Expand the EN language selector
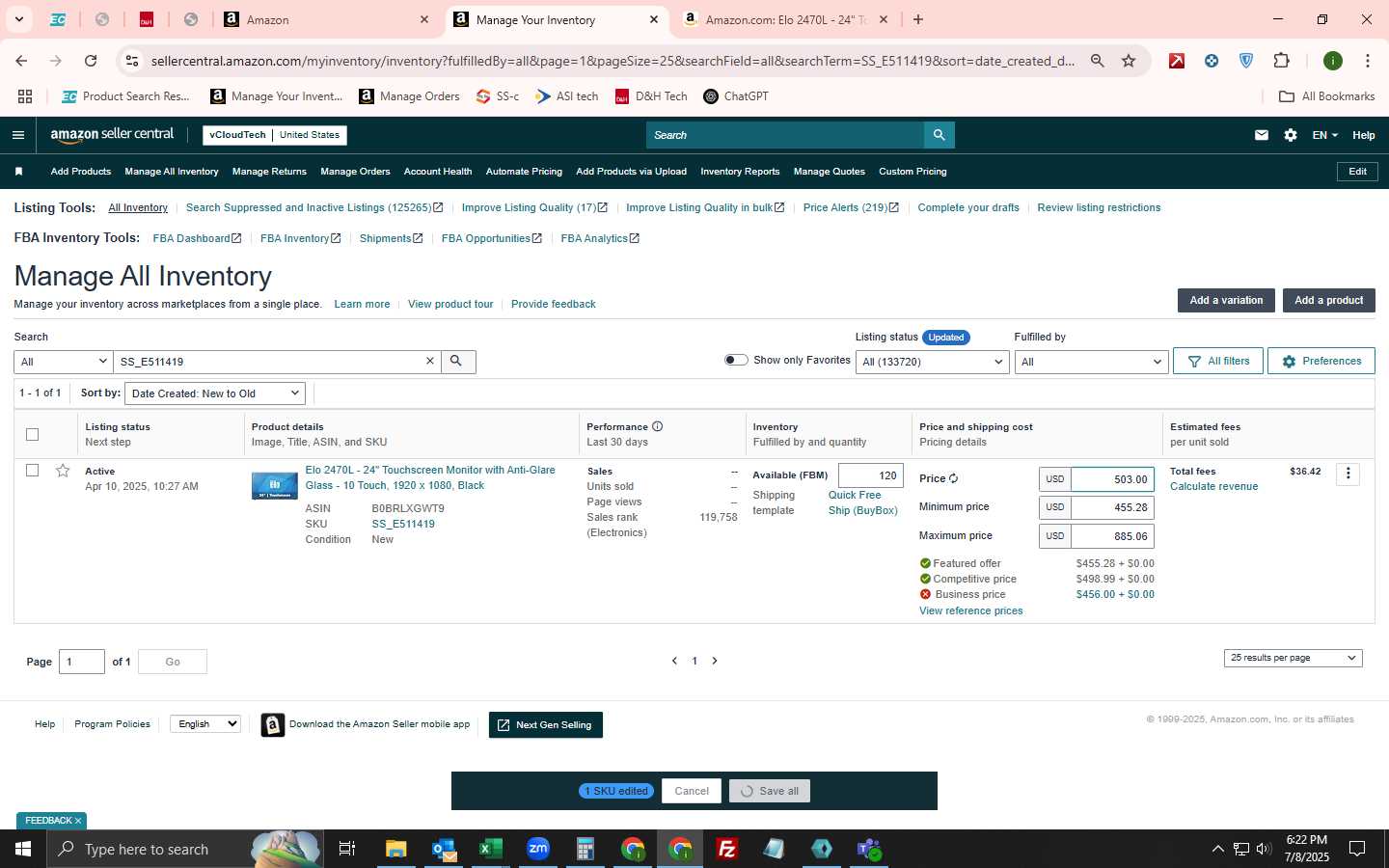Screen dimensions: 1389x868 [x=1325, y=135]
